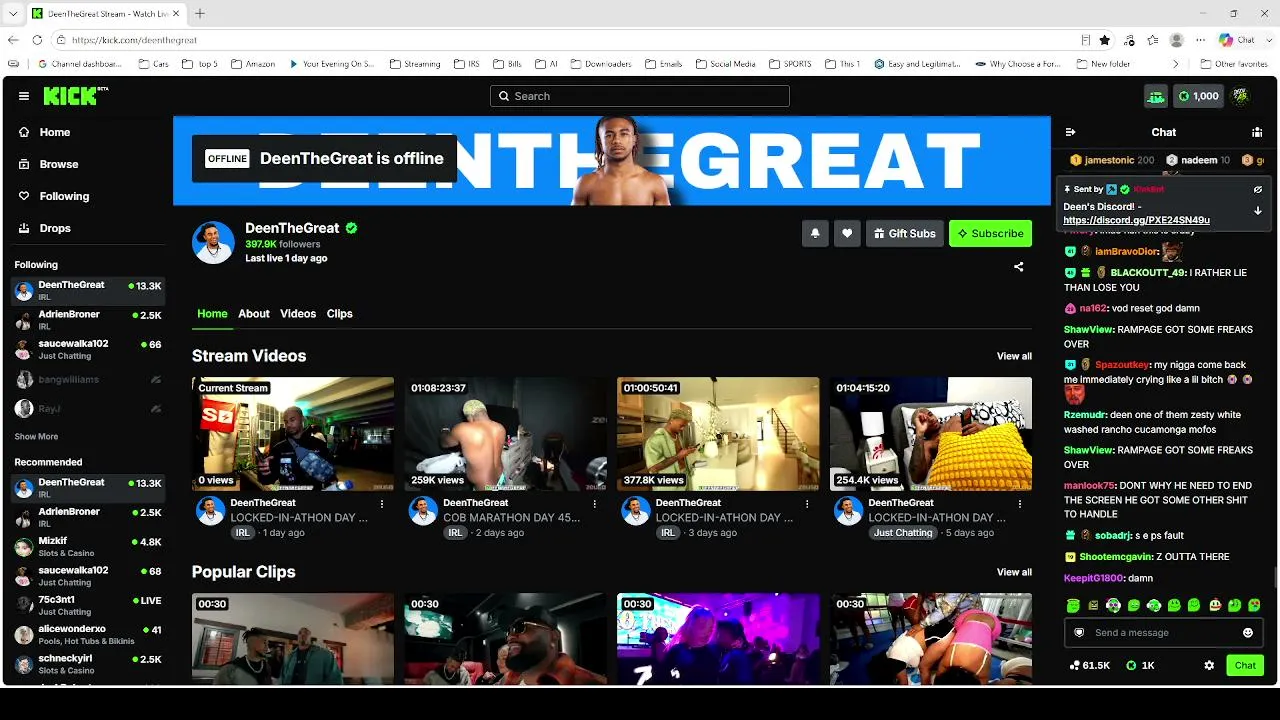The image size is (1280, 720).
Task: Expand Show More in Following list
Action: click(36, 437)
